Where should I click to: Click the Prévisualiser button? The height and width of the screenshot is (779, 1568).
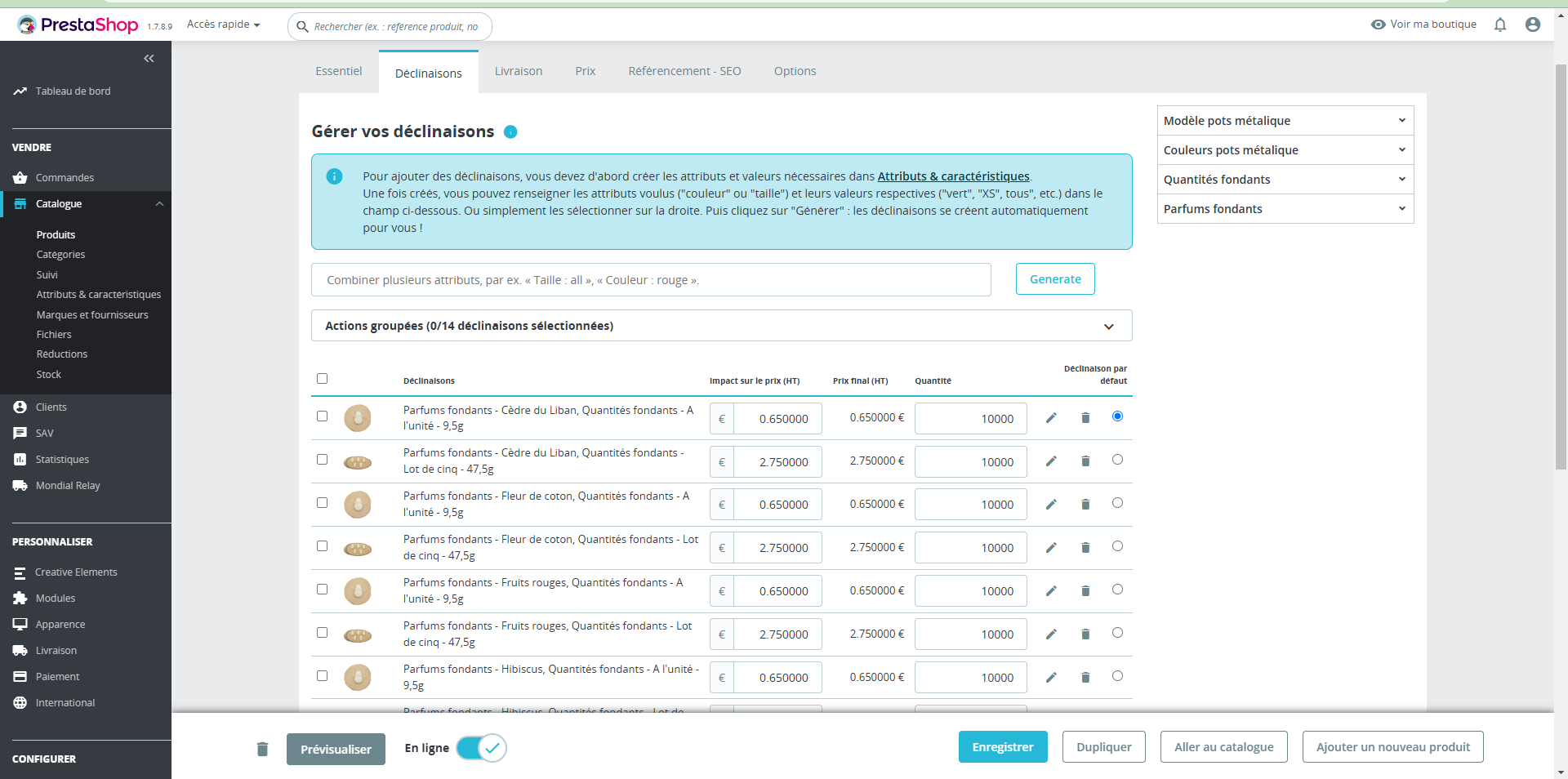(336, 750)
